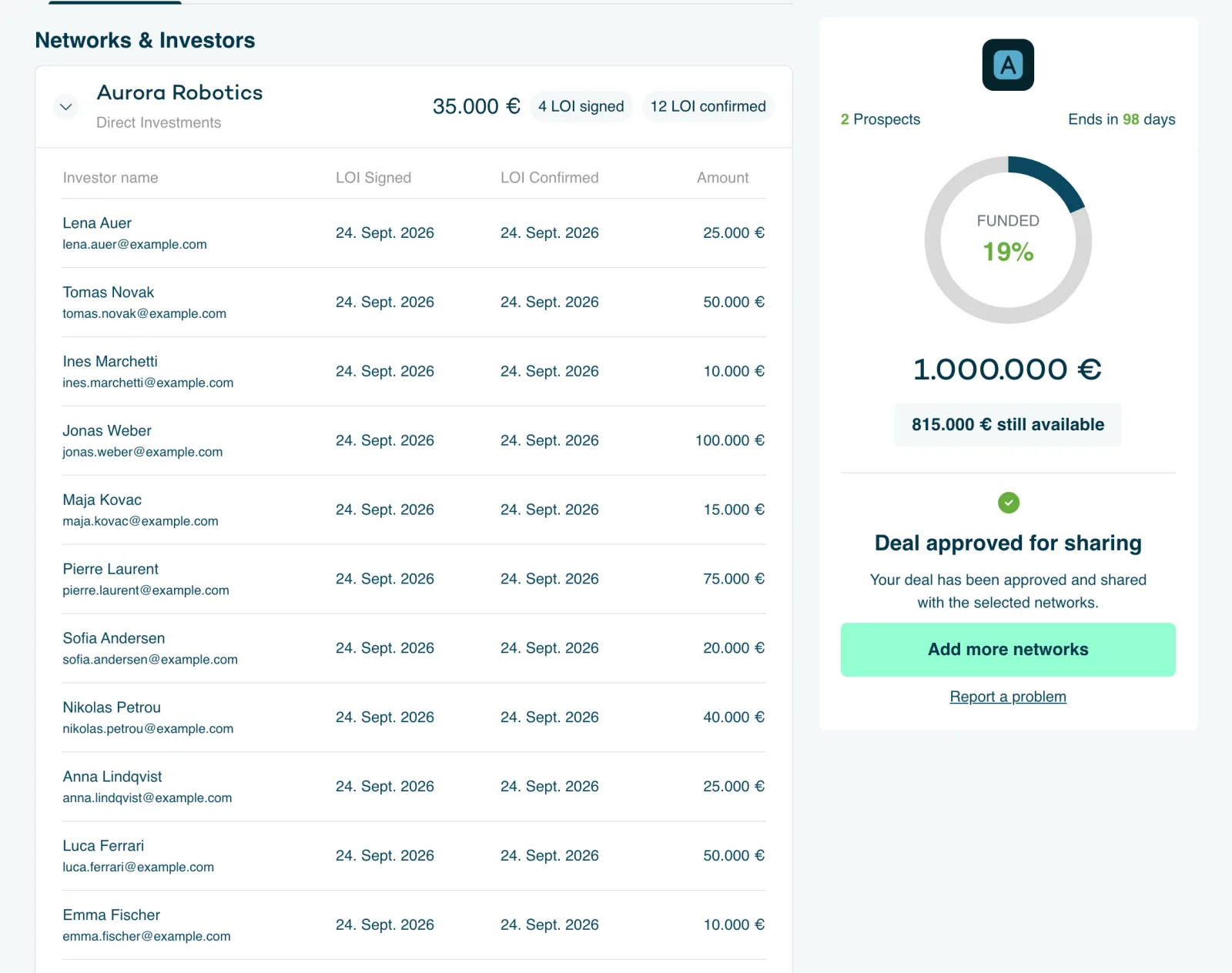Image resolution: width=1232 pixels, height=973 pixels.
Task: Click the Add more networks button
Action: 1008,650
